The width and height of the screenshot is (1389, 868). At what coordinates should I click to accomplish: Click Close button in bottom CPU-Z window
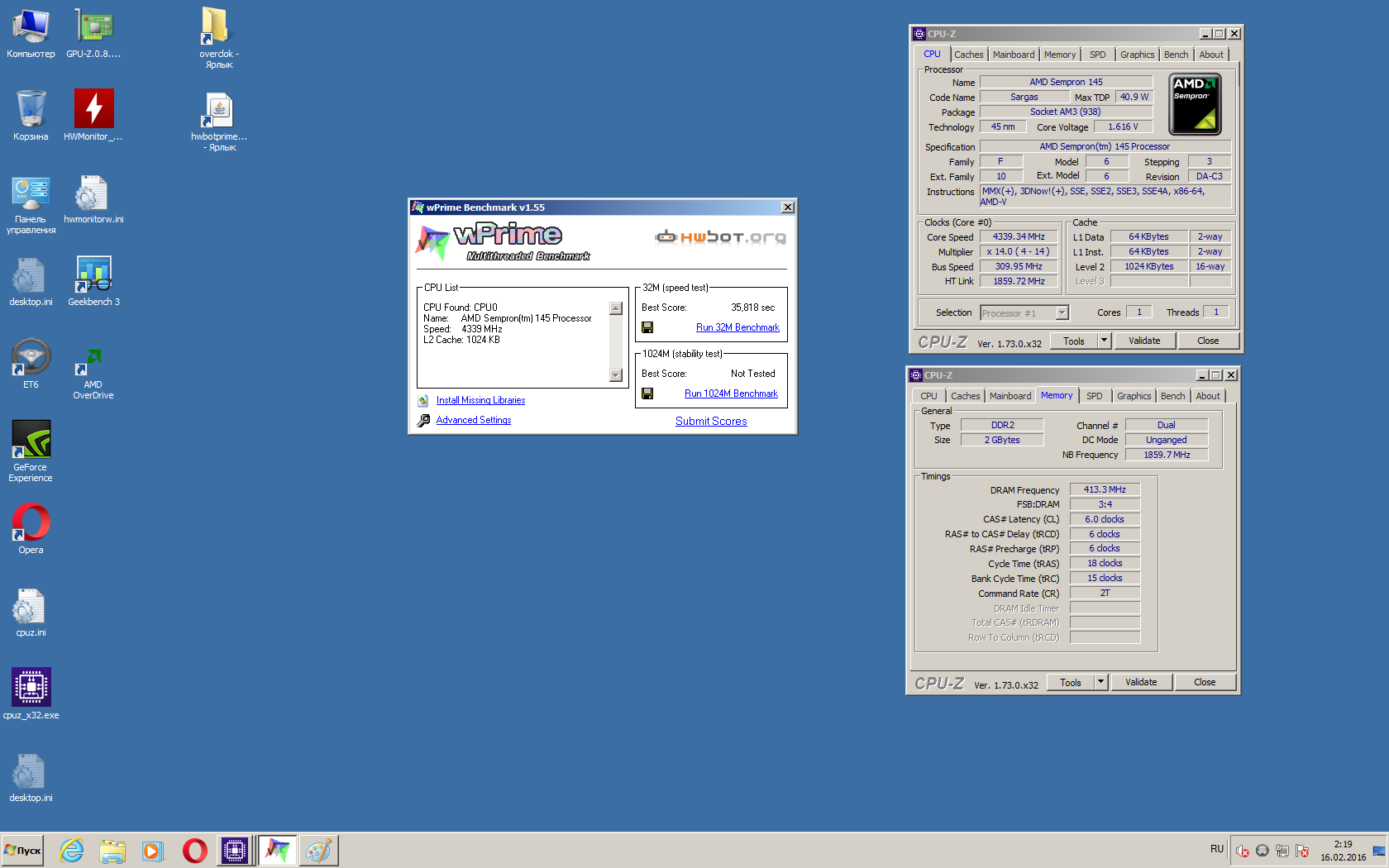tap(1205, 682)
